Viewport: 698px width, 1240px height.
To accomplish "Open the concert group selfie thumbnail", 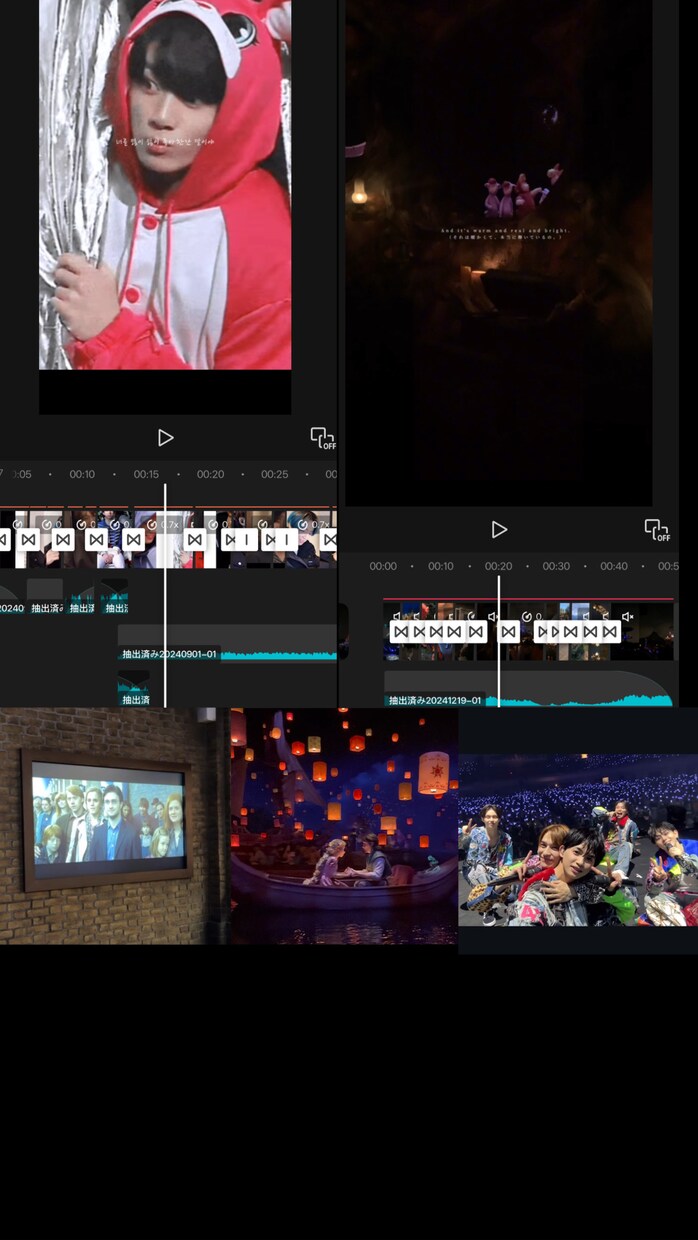I will tap(578, 840).
